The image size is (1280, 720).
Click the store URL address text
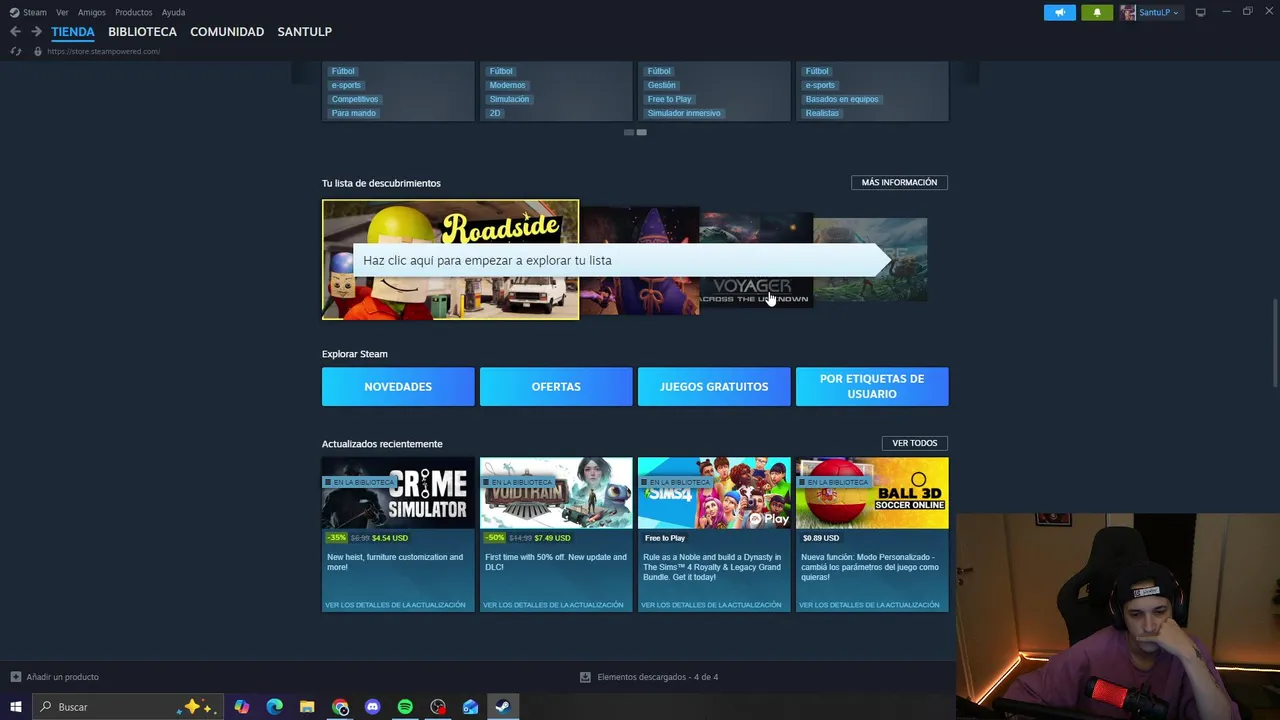[x=103, y=51]
